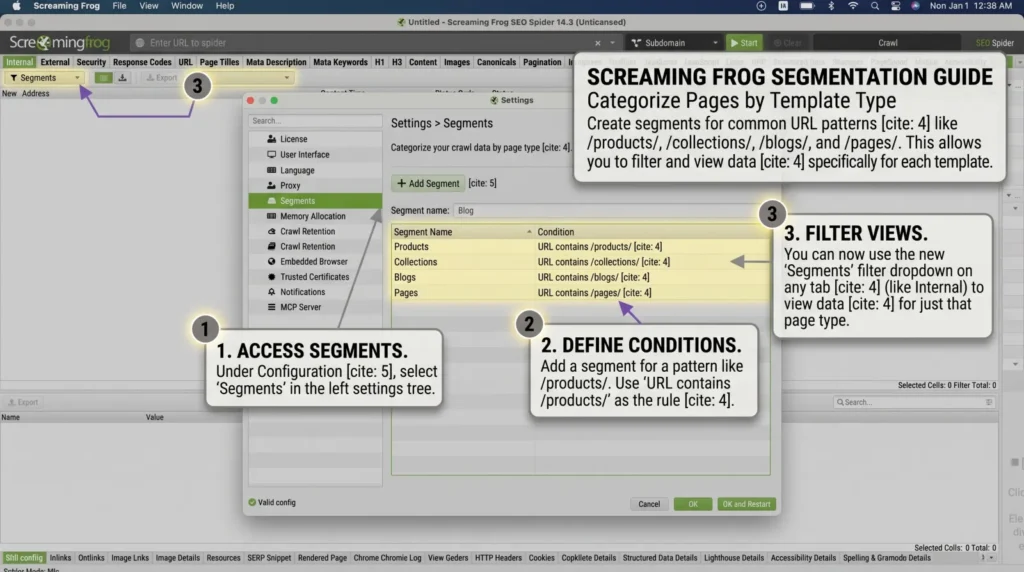
Task: Click the lower panel Search field
Action: pyautogui.click(x=914, y=402)
